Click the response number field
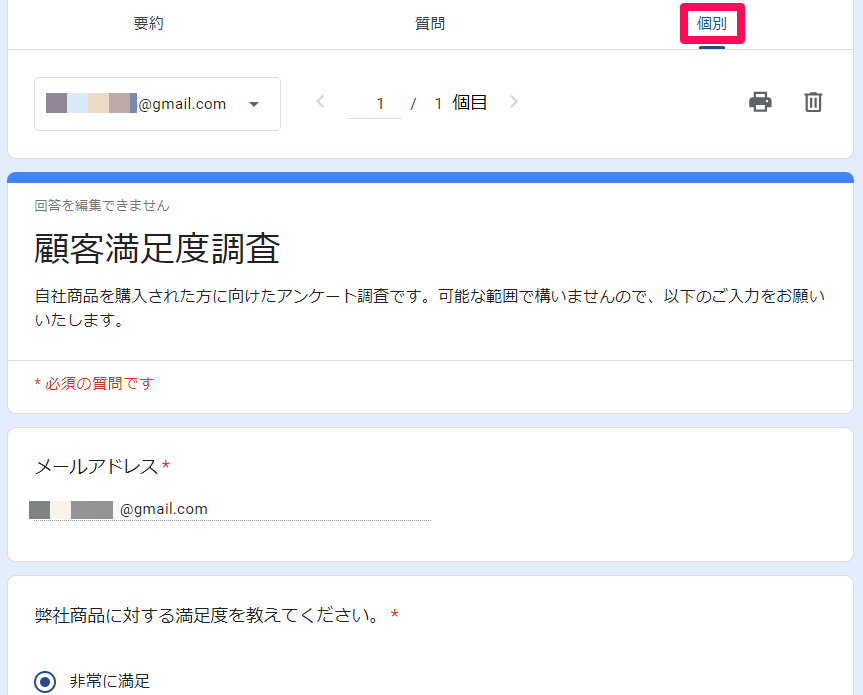The width and height of the screenshot is (863, 695). pos(374,103)
